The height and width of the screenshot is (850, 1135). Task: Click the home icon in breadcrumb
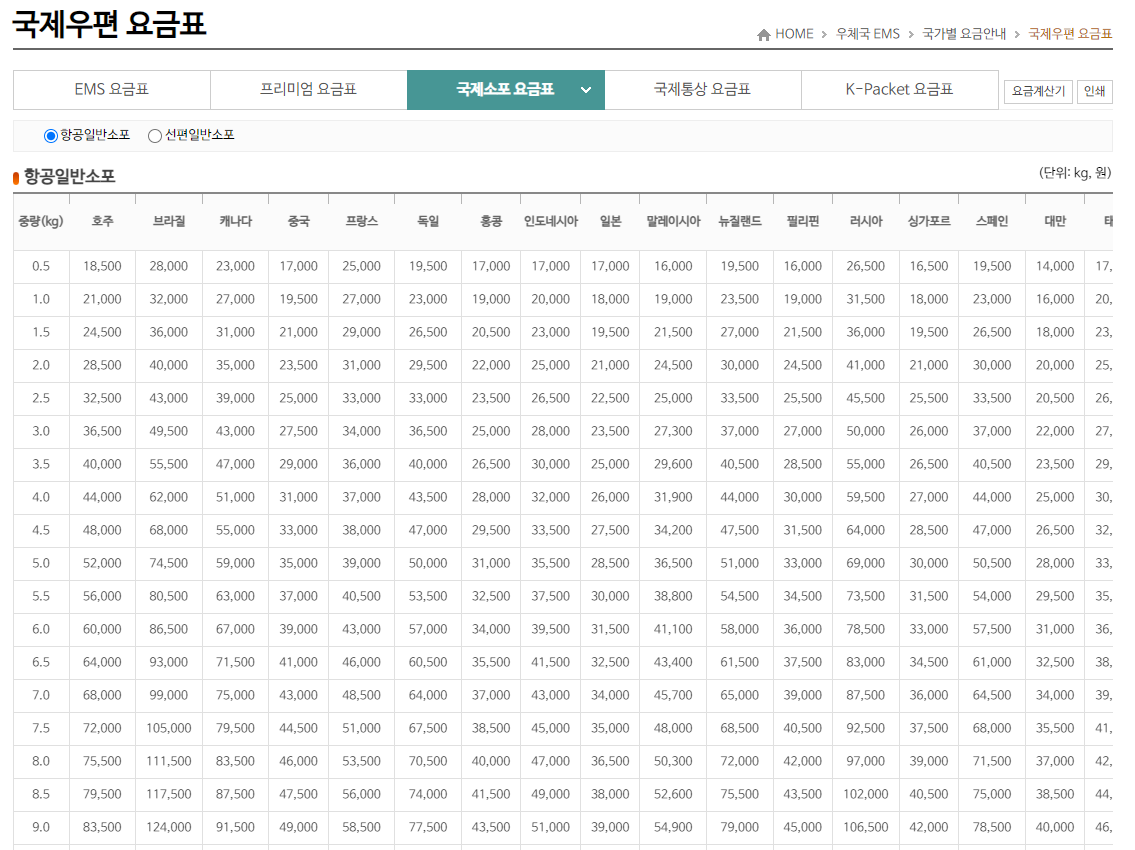(764, 34)
